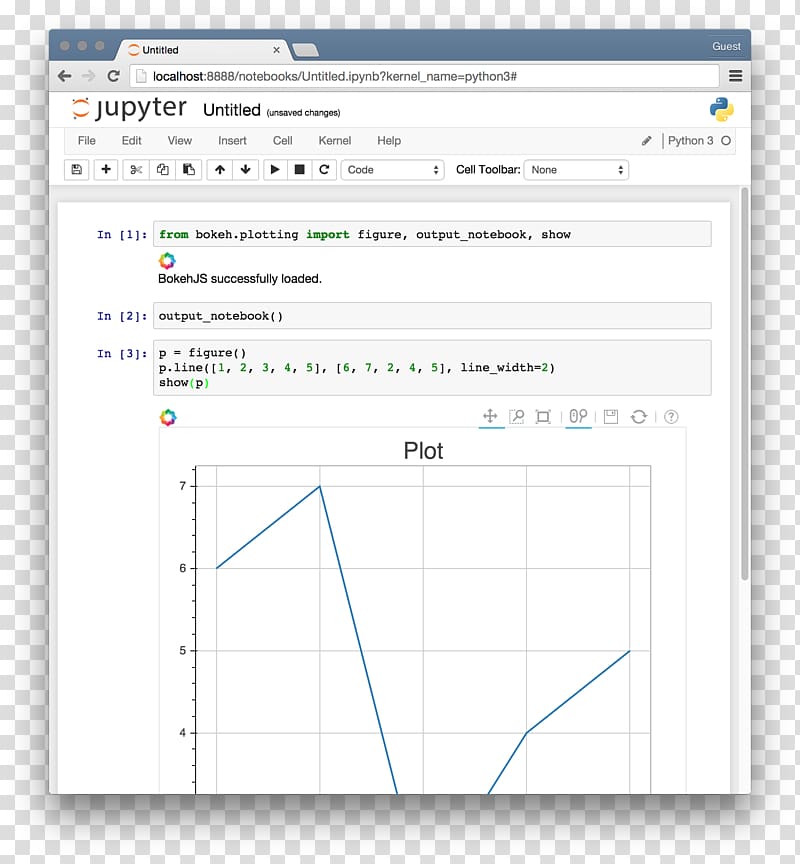Screen dimensions: 800x864
Task: Click the Python logo in header
Action: pos(722,109)
